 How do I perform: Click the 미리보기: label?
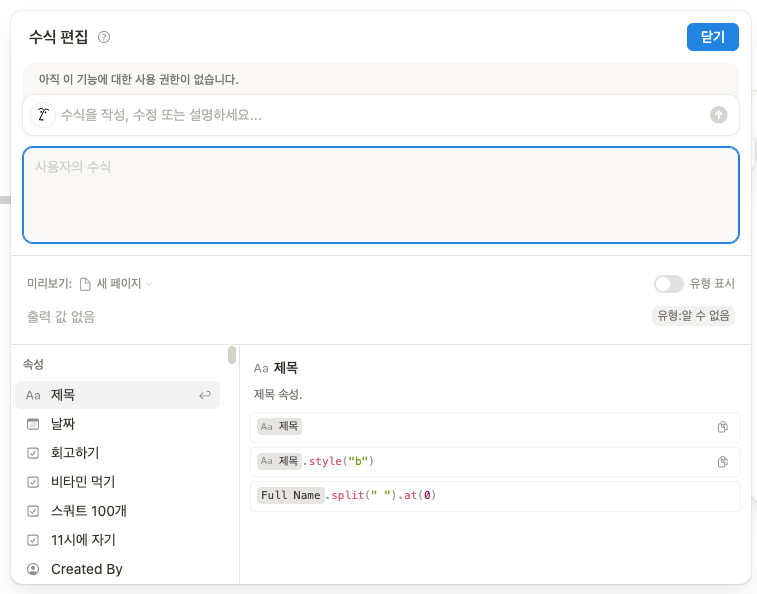(x=49, y=283)
